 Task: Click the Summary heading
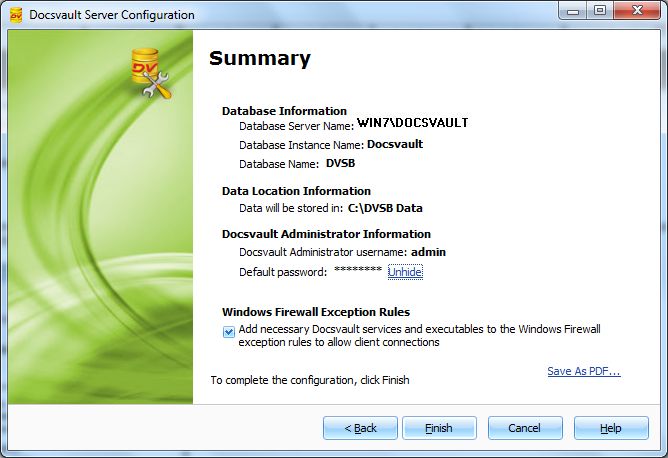[x=260, y=58]
